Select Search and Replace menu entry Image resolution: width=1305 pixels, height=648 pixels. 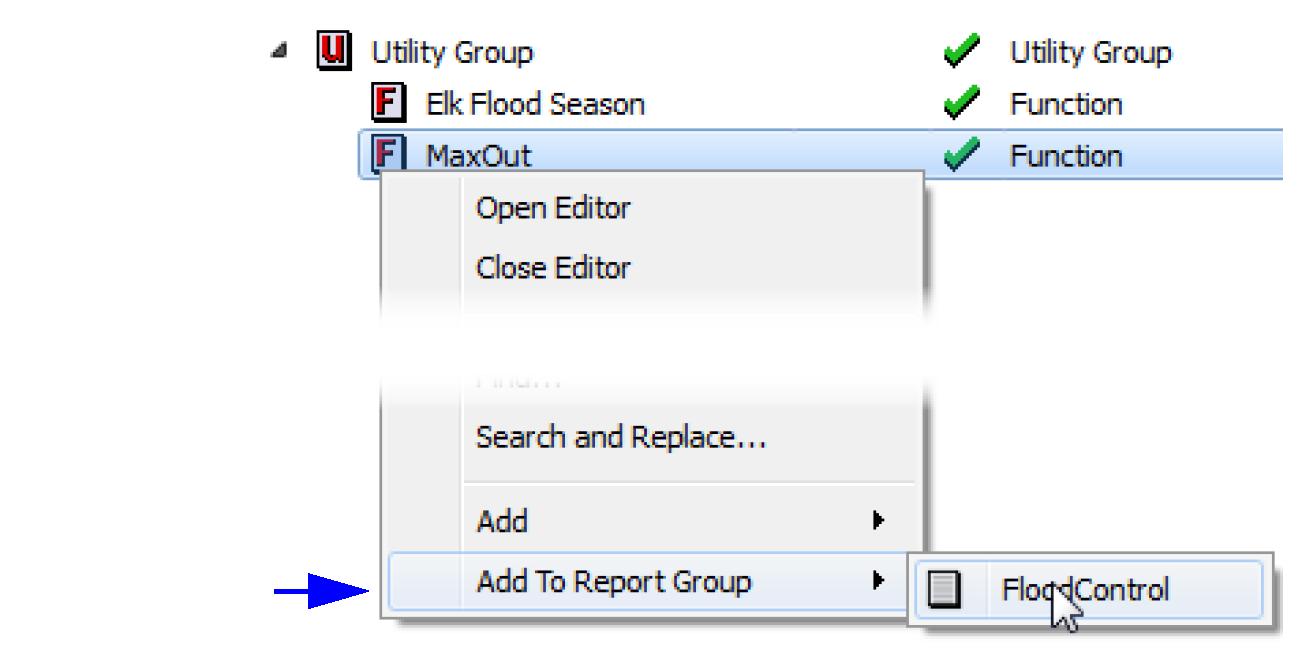[x=620, y=437]
